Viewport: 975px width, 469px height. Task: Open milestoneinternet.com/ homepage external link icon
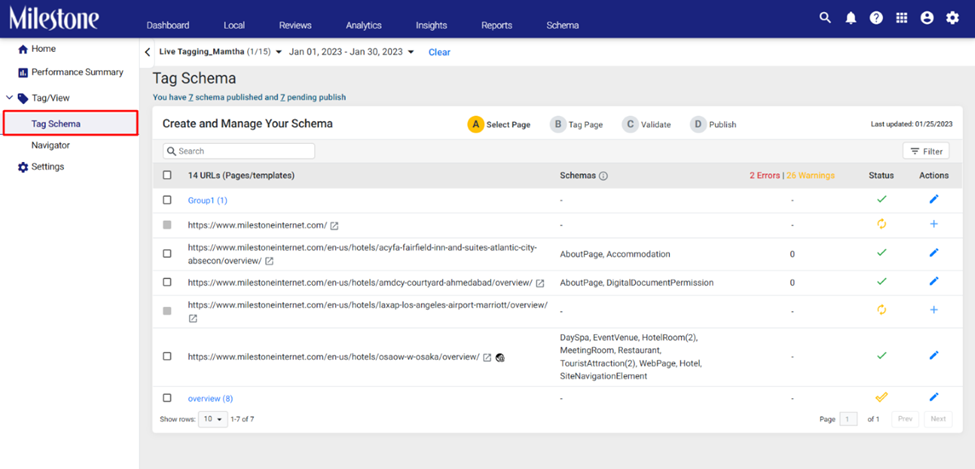[x=335, y=225]
